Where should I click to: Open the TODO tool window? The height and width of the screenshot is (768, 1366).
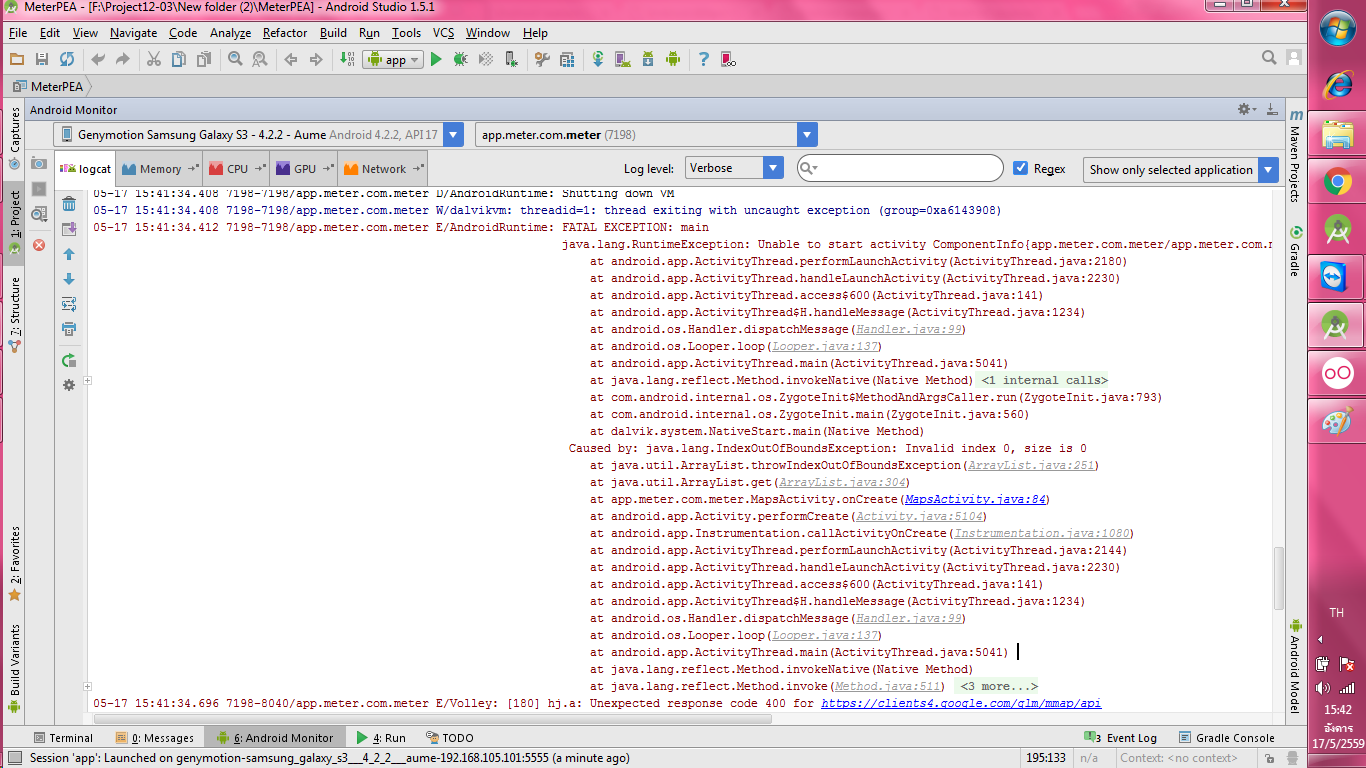[449, 738]
